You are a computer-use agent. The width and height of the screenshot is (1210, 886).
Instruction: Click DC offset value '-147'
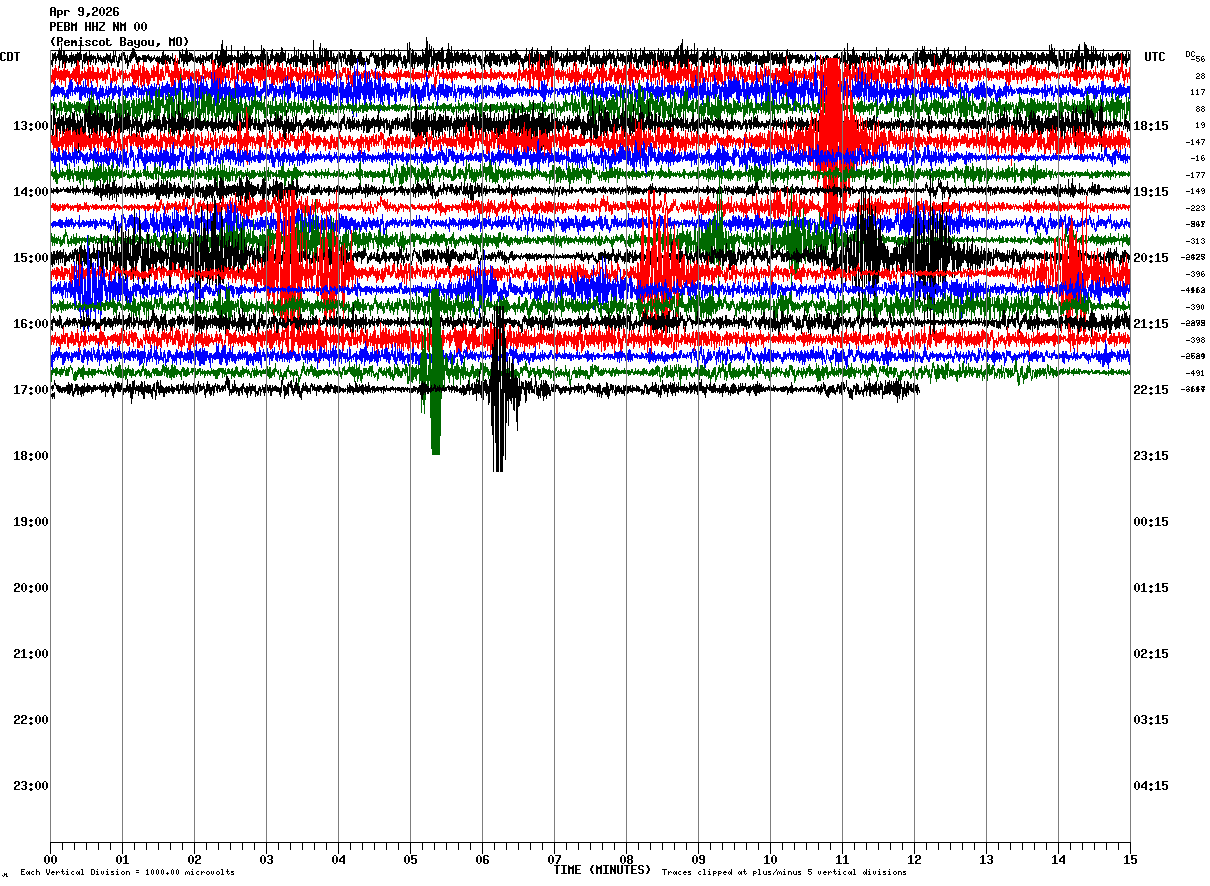1196,142
